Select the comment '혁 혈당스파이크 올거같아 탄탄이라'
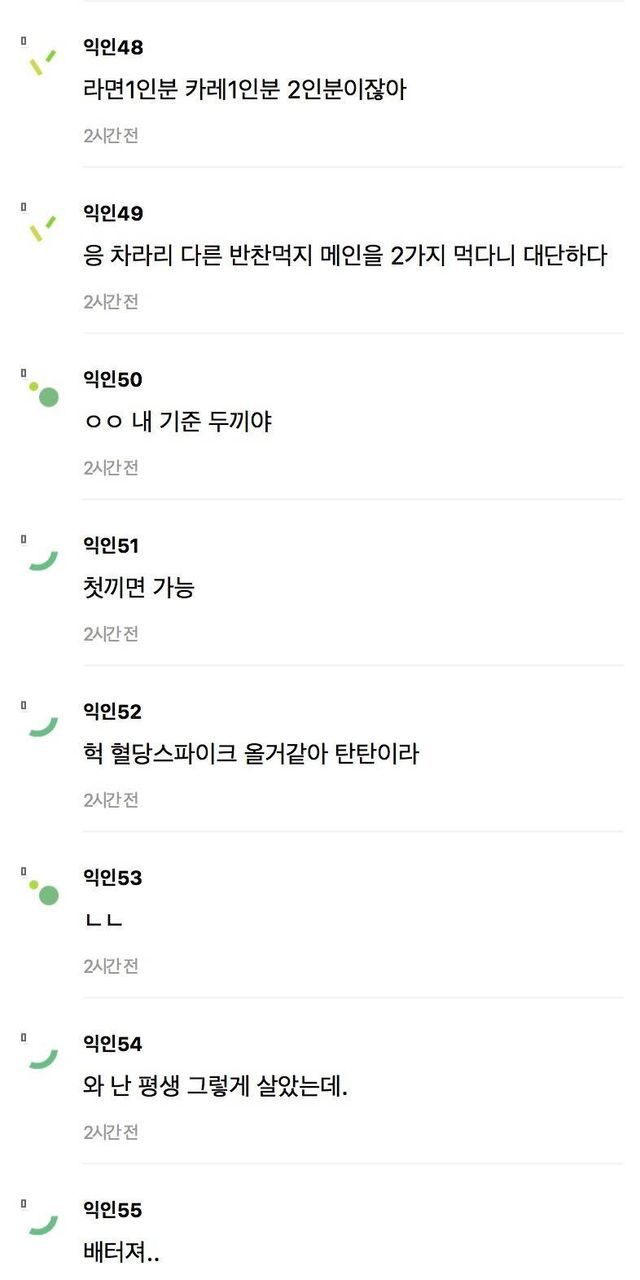 click(x=251, y=753)
